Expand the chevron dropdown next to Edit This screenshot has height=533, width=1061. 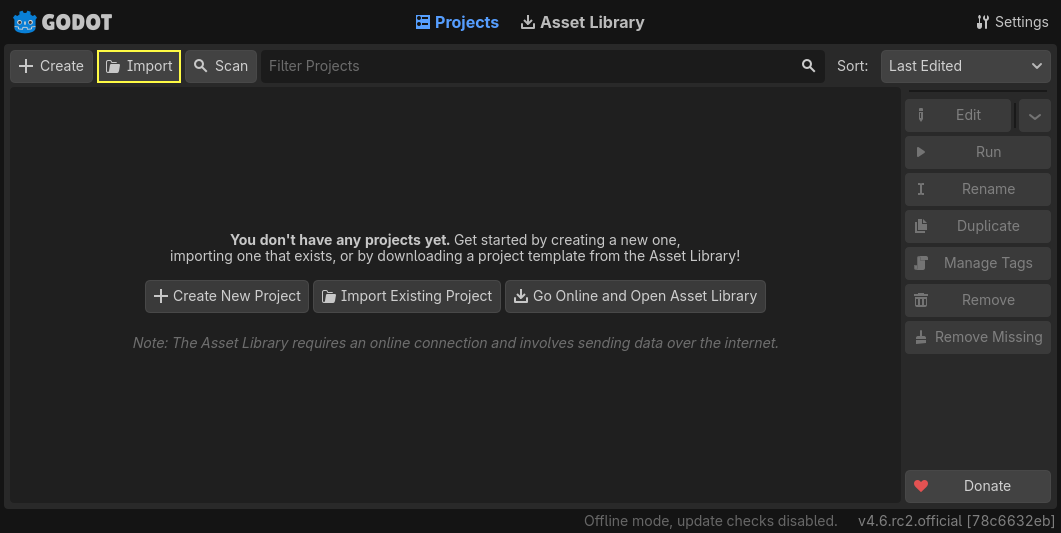coord(1034,115)
